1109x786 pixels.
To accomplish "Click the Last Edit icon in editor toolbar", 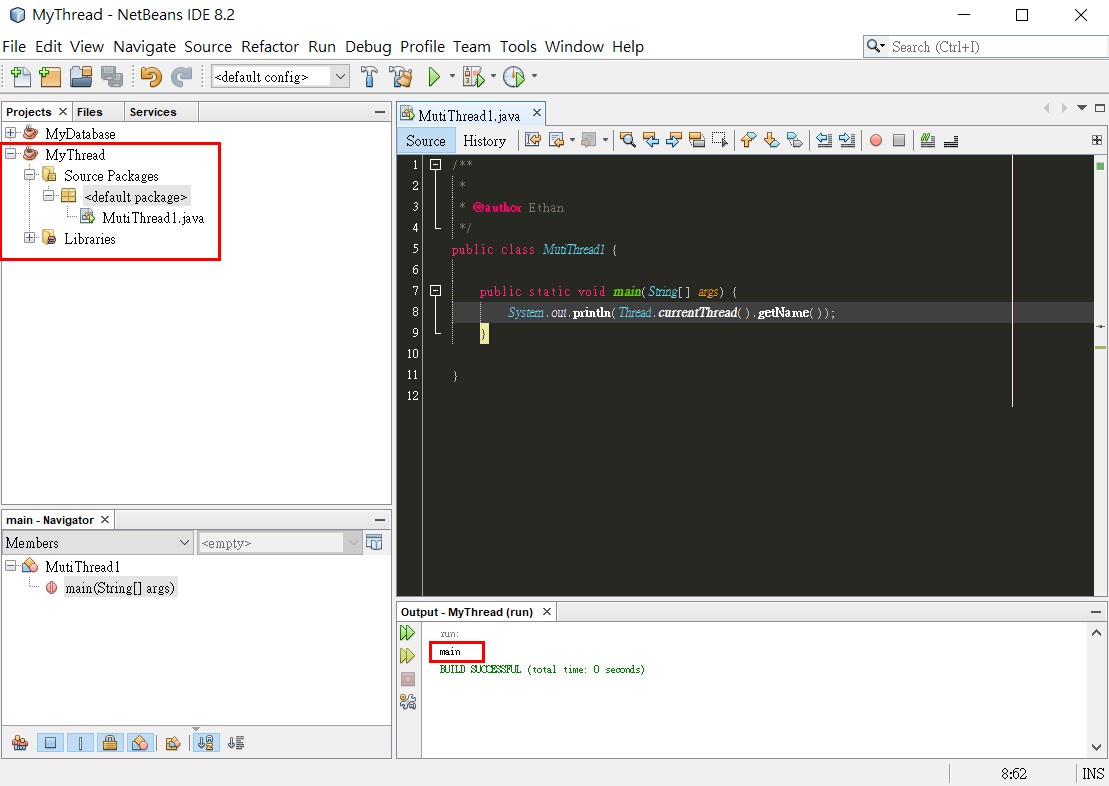I will [x=533, y=140].
